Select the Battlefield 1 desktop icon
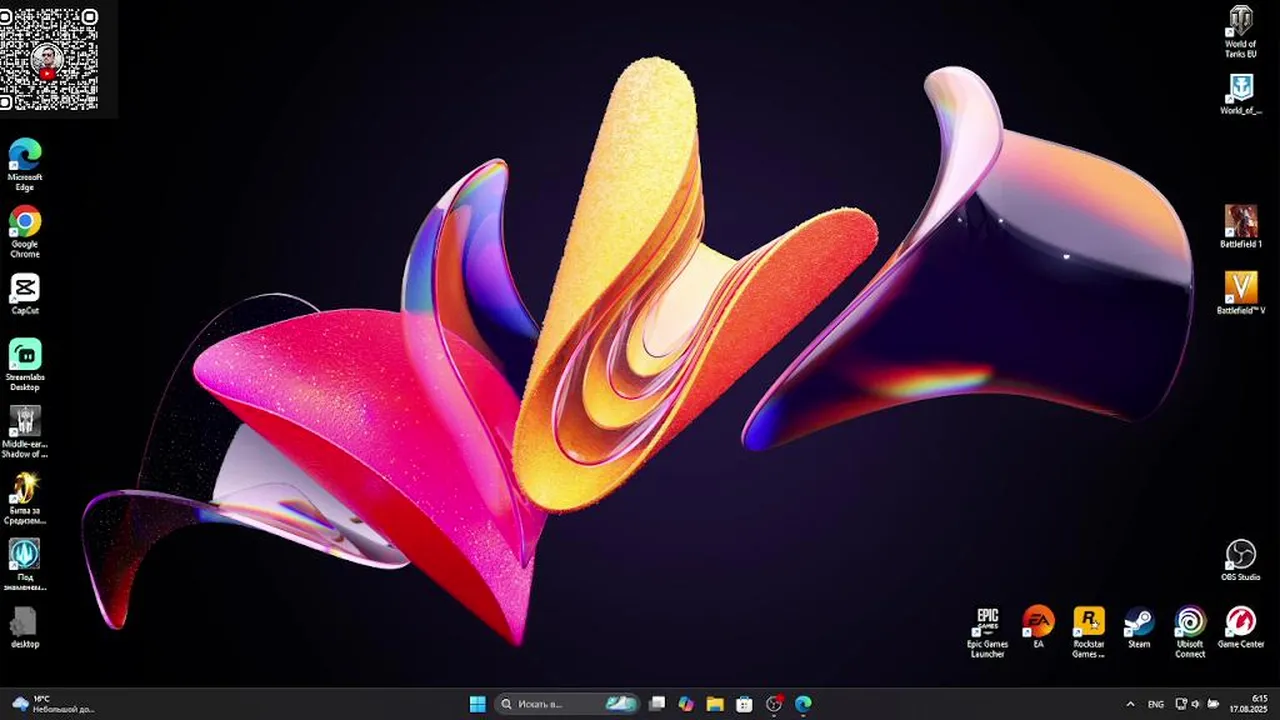The width and height of the screenshot is (1280, 720). (1241, 227)
